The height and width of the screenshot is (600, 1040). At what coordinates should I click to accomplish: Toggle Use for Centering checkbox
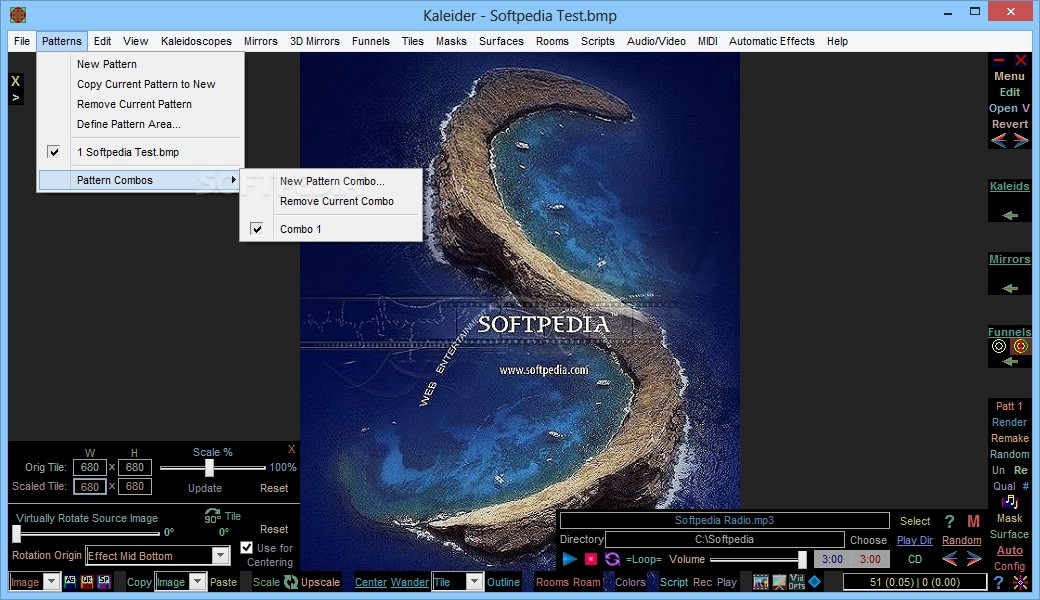pyautogui.click(x=246, y=548)
